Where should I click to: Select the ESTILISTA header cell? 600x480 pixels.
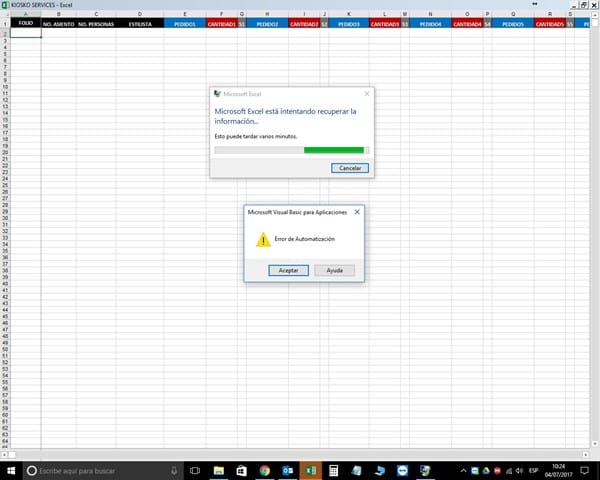[140, 23]
